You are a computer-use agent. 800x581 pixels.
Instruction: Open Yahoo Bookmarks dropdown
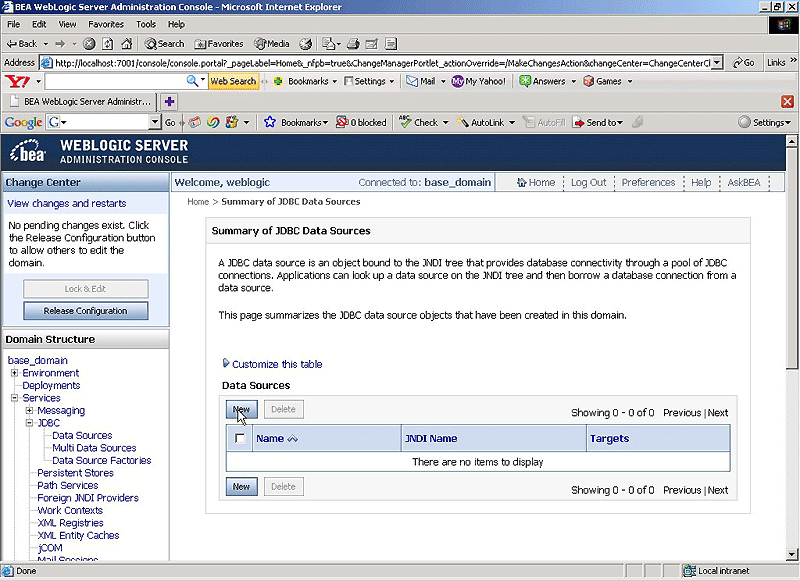pos(335,82)
